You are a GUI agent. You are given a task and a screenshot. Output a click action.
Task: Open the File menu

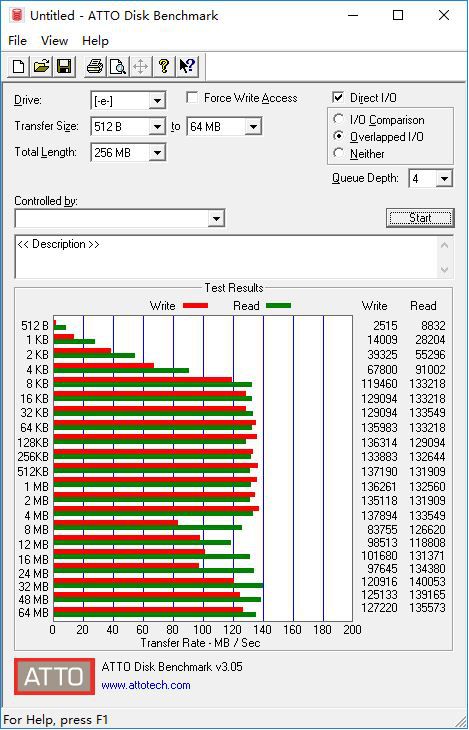(x=18, y=41)
